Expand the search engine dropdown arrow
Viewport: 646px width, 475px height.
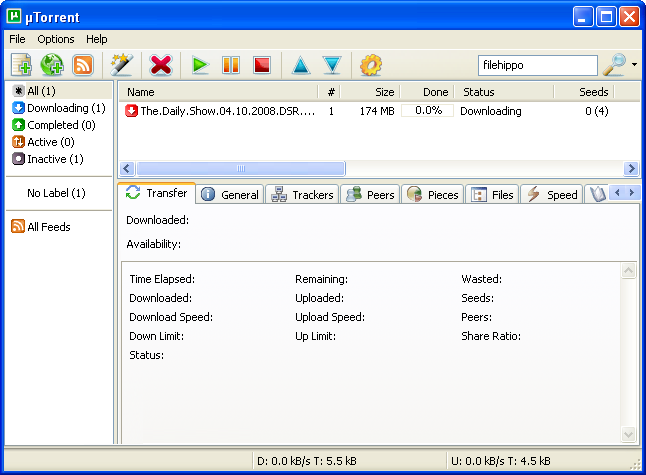(x=634, y=65)
